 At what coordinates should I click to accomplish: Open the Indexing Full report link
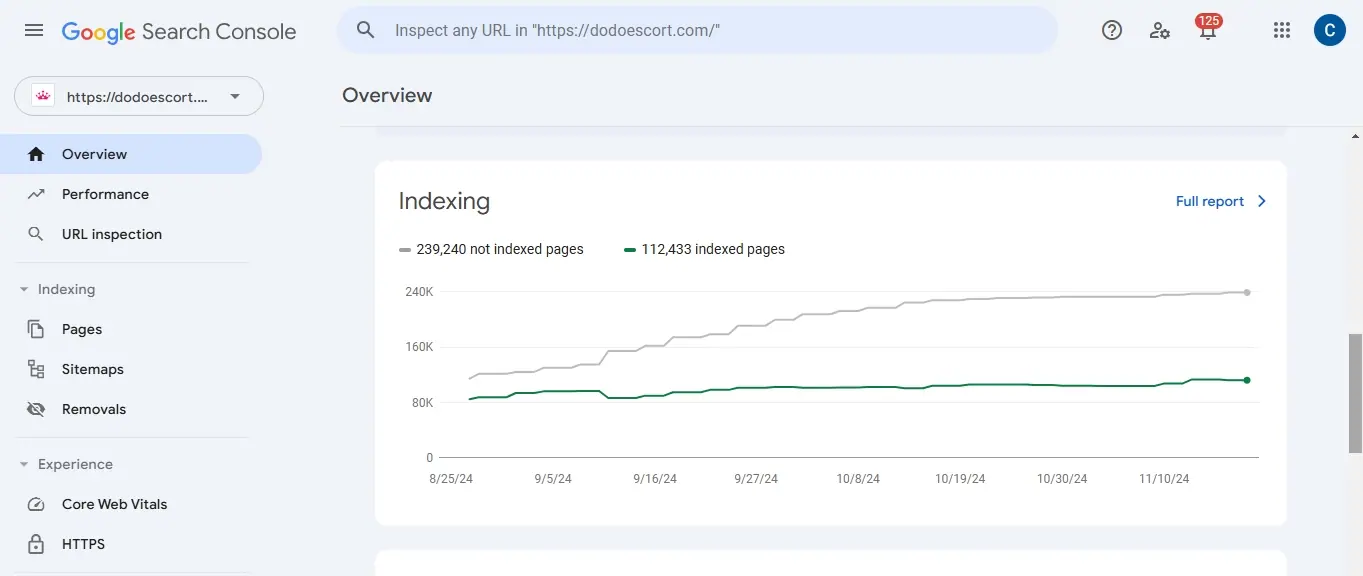pos(1220,201)
